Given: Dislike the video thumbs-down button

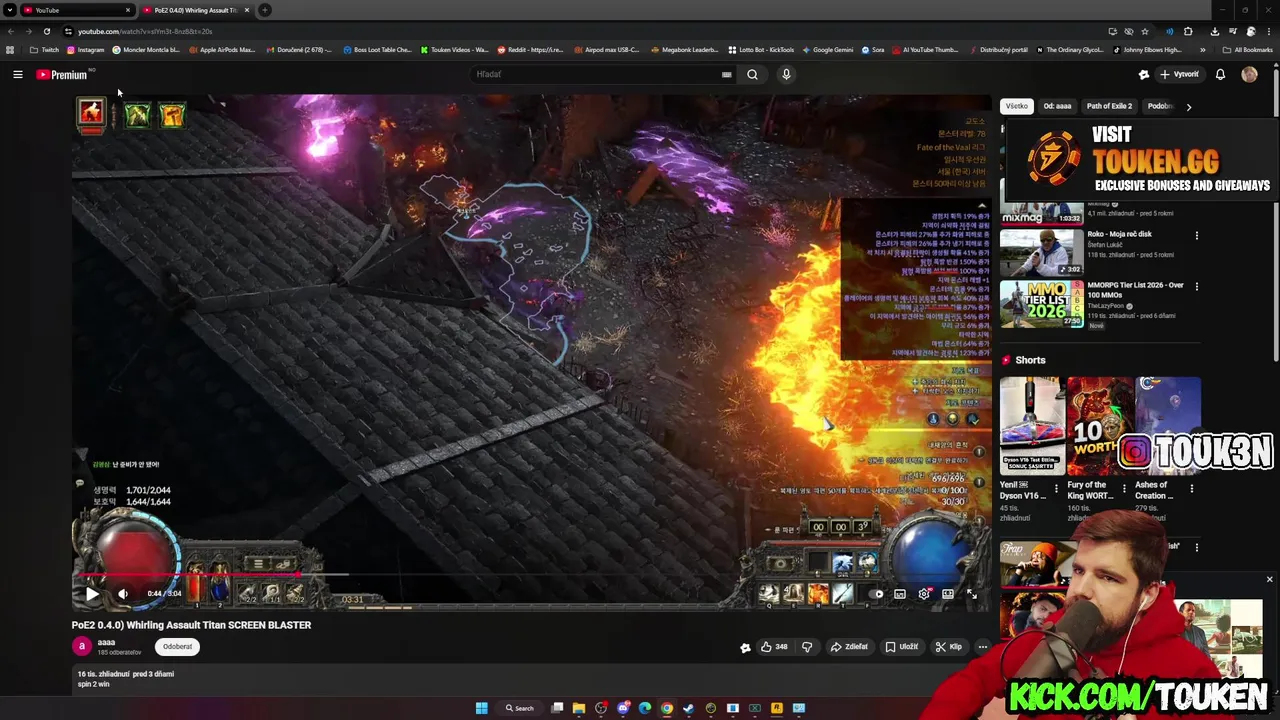Looking at the screenshot, I should pyautogui.click(x=807, y=647).
